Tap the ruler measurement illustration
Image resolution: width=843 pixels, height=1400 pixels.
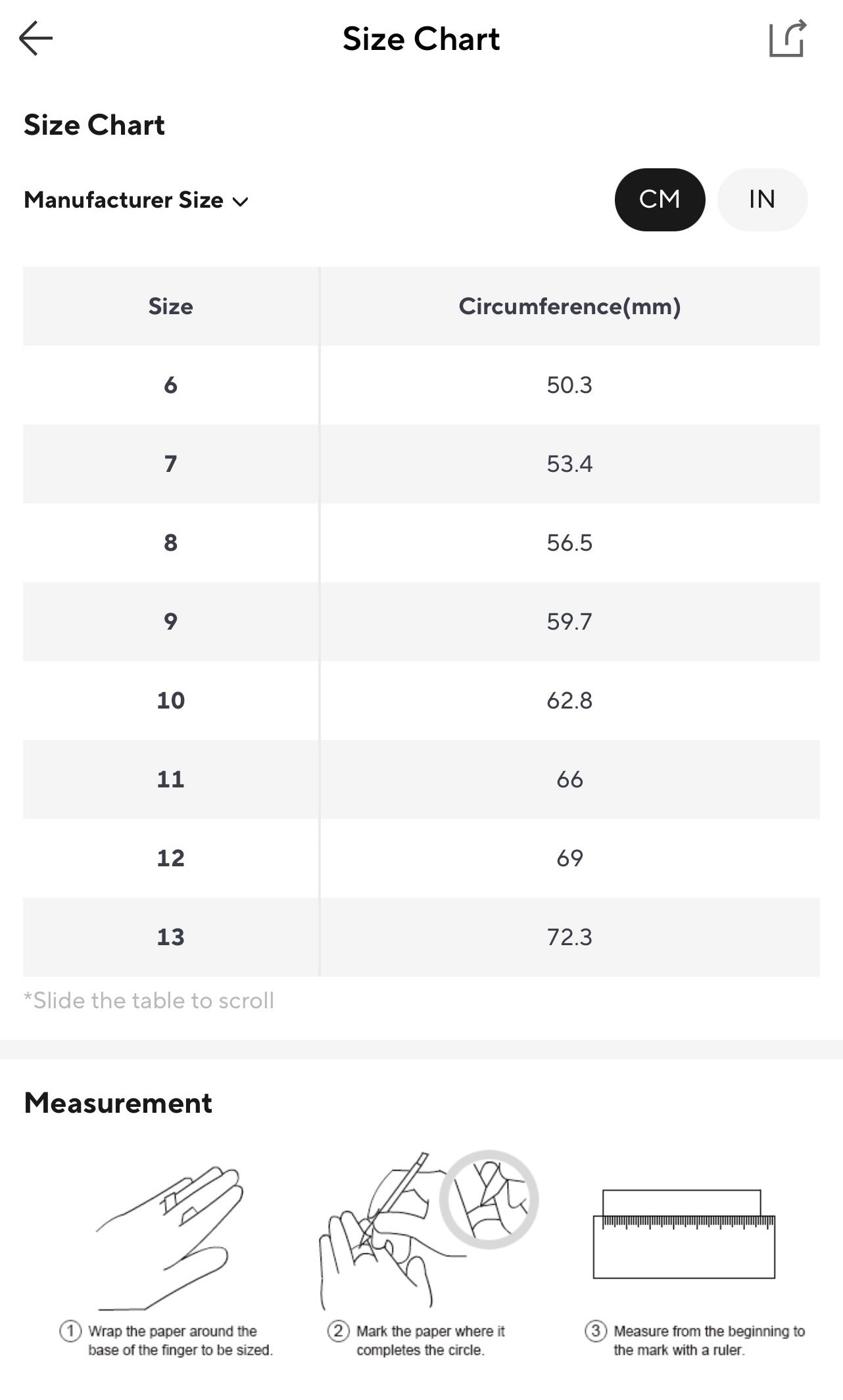pos(684,1234)
